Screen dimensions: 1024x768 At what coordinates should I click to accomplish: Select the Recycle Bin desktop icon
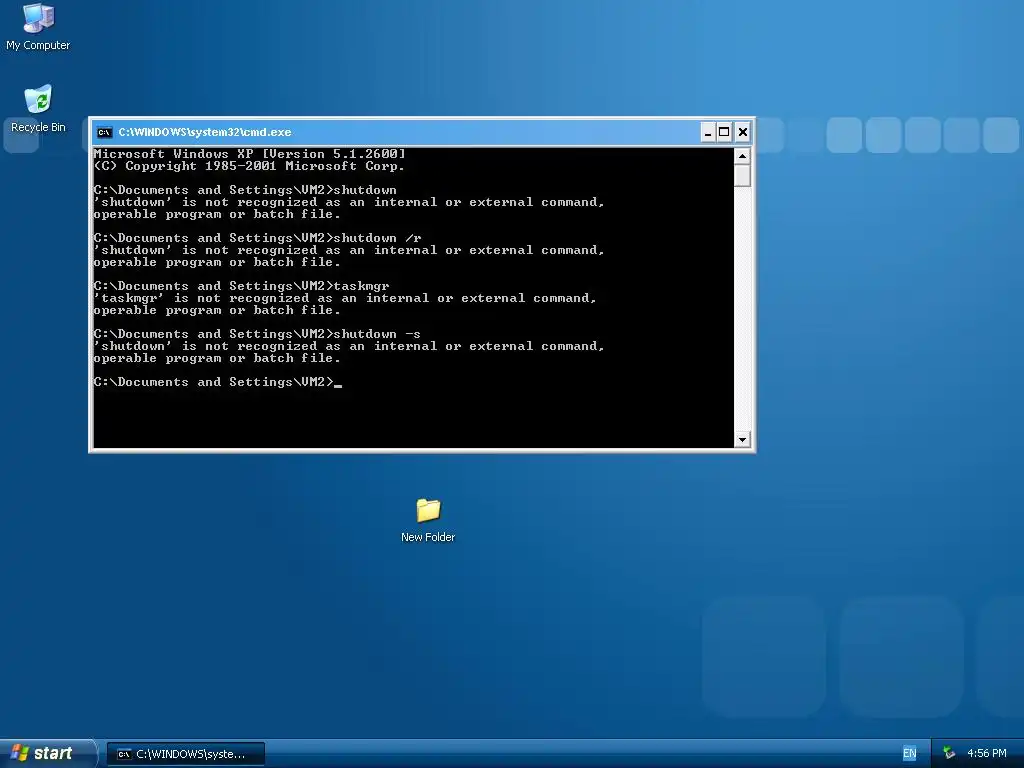click(38, 109)
